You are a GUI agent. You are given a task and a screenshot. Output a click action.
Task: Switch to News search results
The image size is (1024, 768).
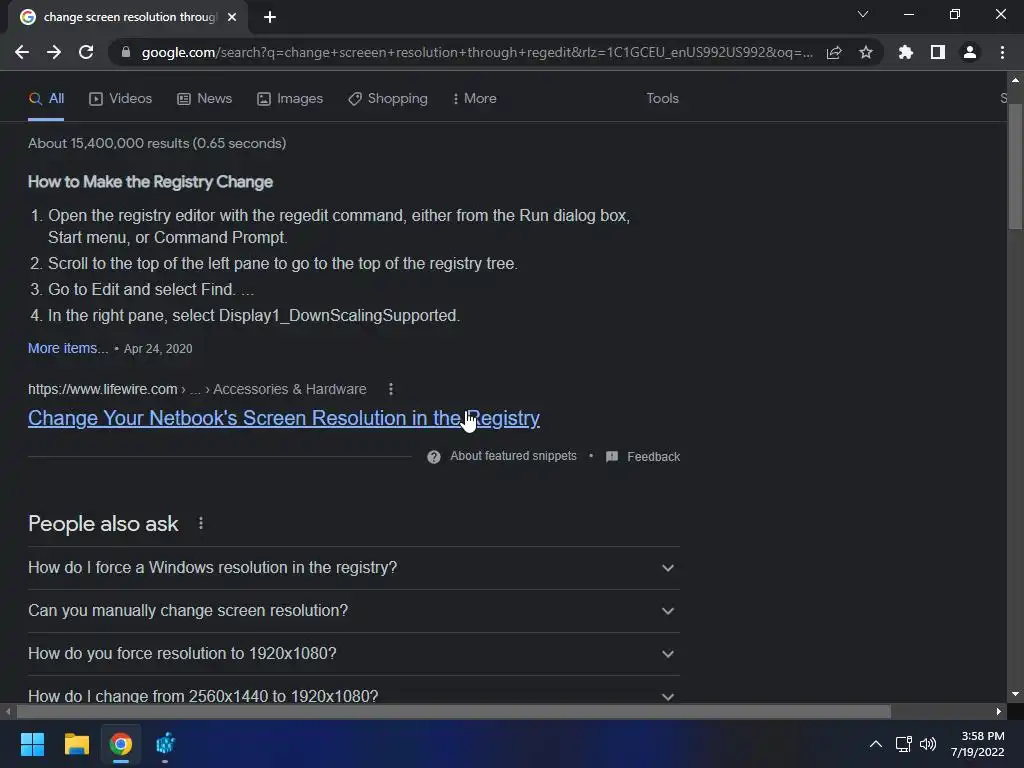tap(204, 99)
